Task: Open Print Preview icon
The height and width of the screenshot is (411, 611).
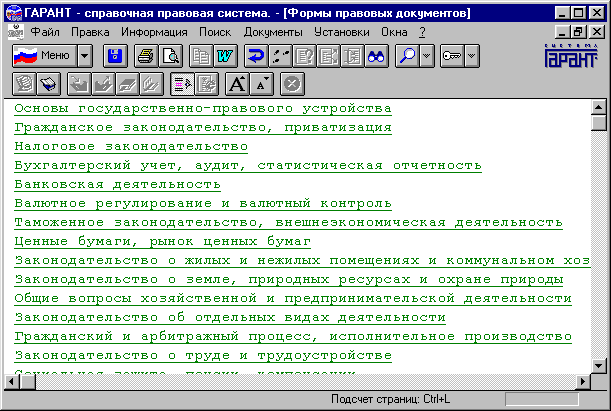Action: click(170, 56)
